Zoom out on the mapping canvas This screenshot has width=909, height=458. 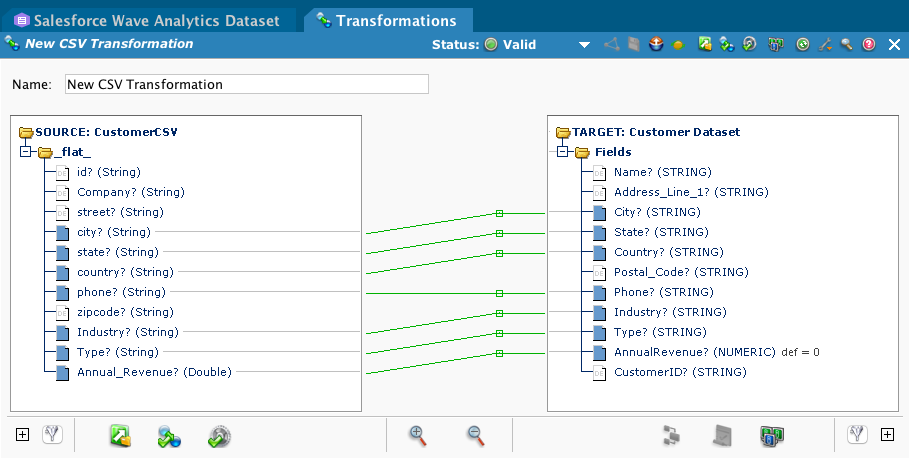[476, 435]
